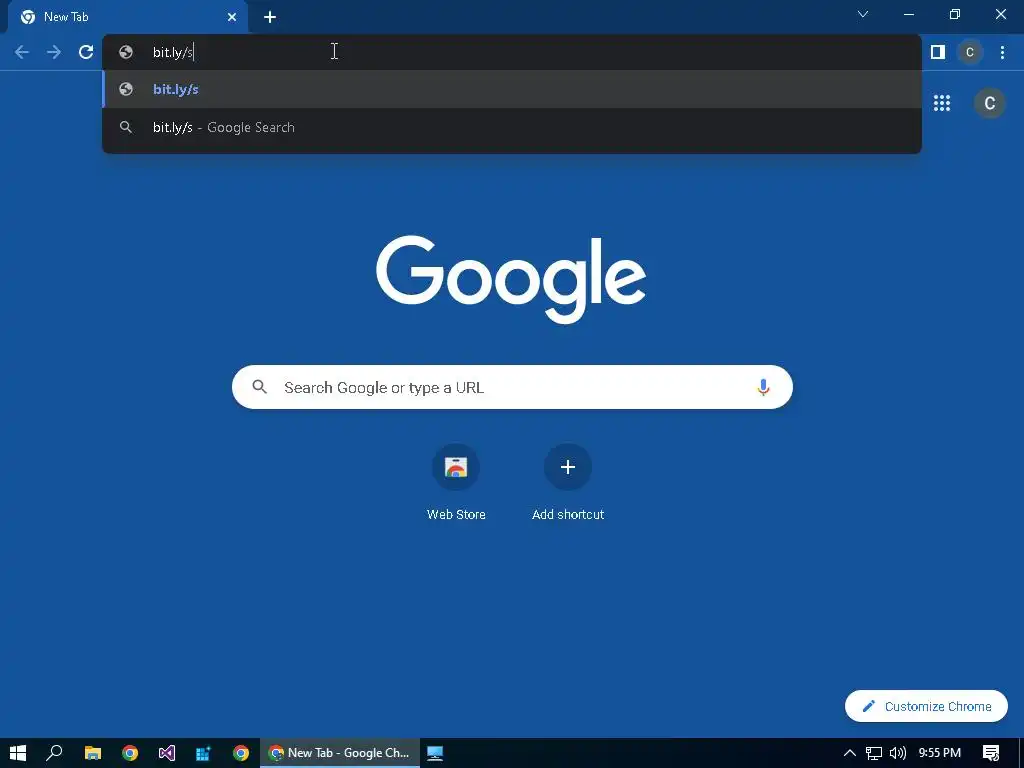Open volume control tray icon

tap(898, 753)
